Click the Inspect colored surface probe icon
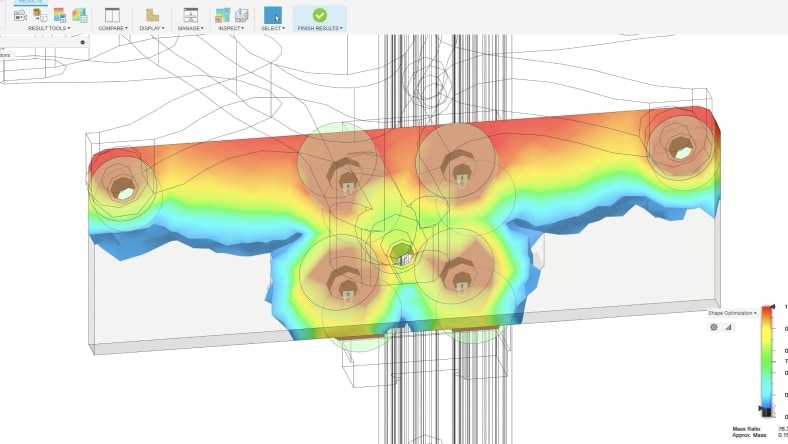Image resolution: width=788 pixels, height=444 pixels. pos(222,15)
